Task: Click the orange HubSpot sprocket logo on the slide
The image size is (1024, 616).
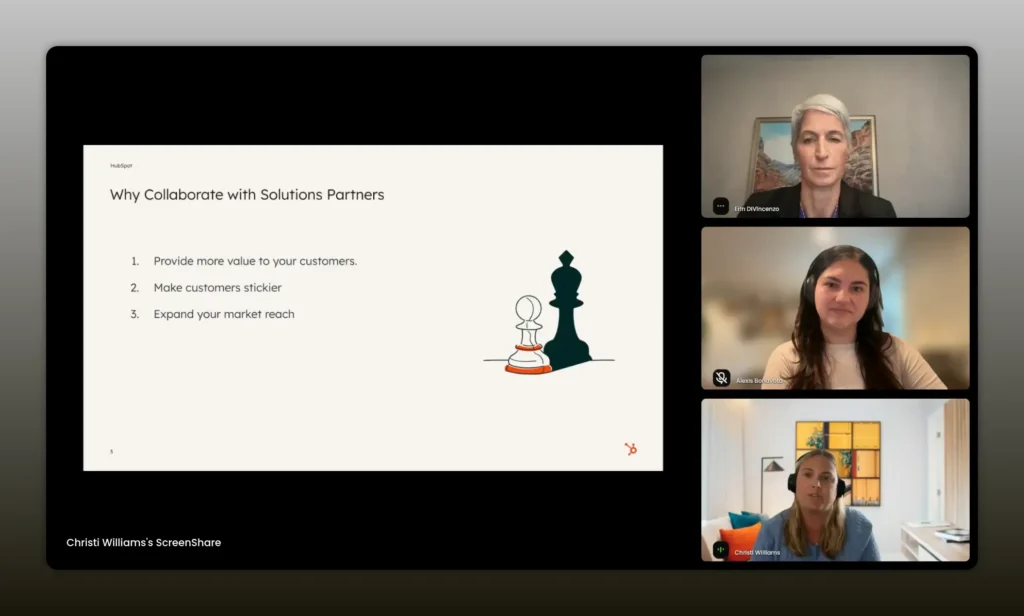Action: point(630,449)
